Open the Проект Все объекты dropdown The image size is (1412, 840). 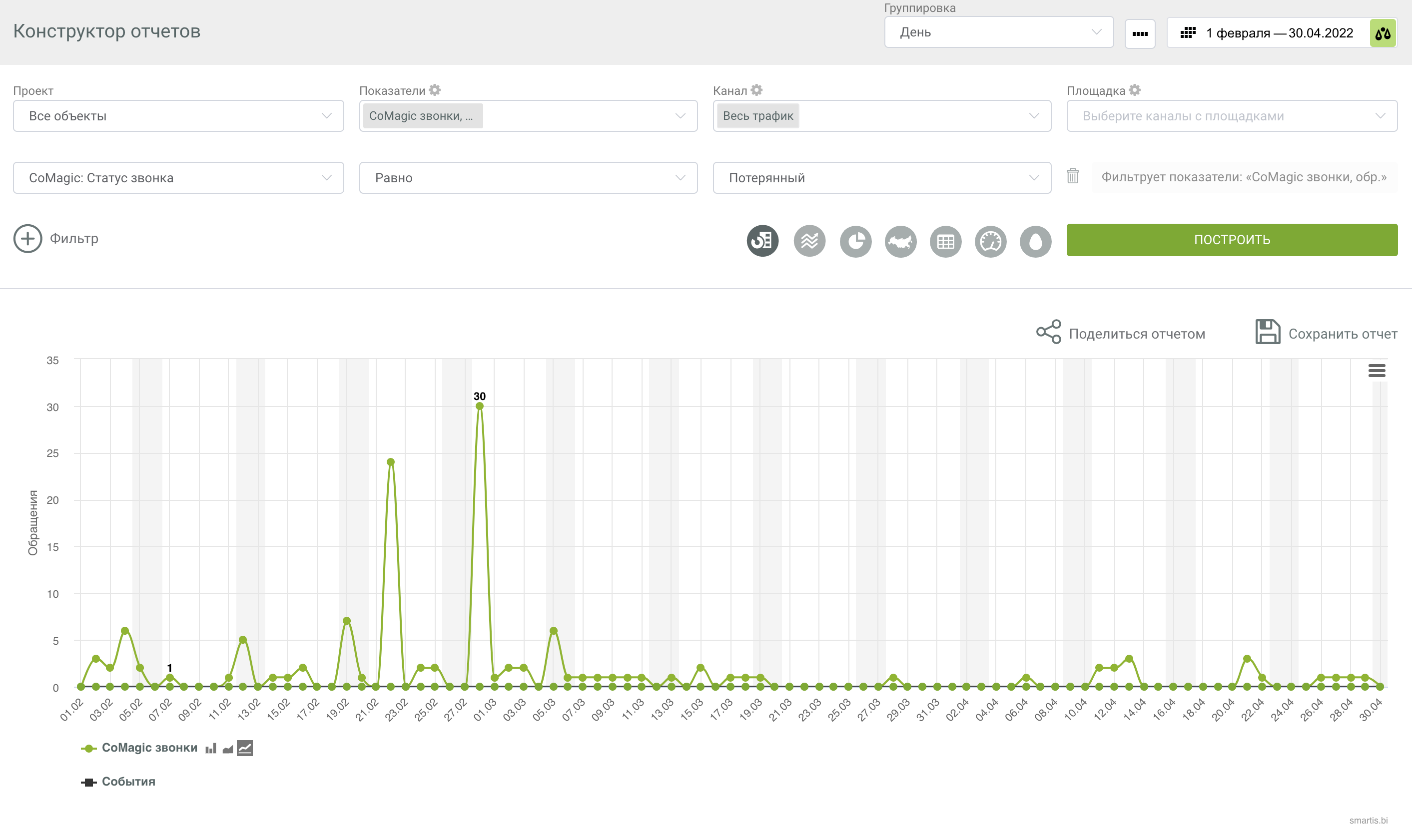tap(178, 116)
